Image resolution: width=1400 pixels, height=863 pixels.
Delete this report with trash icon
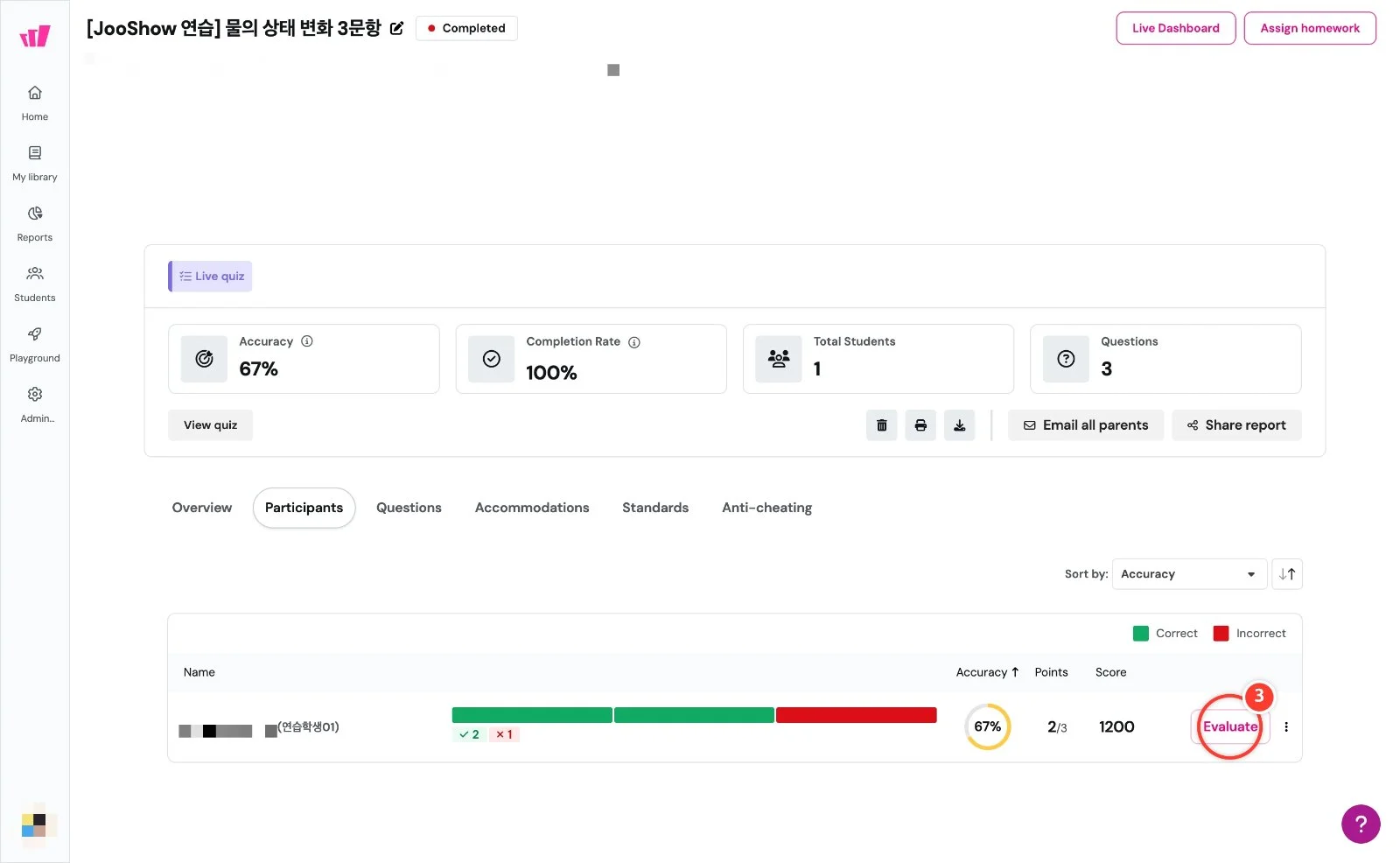click(x=881, y=425)
